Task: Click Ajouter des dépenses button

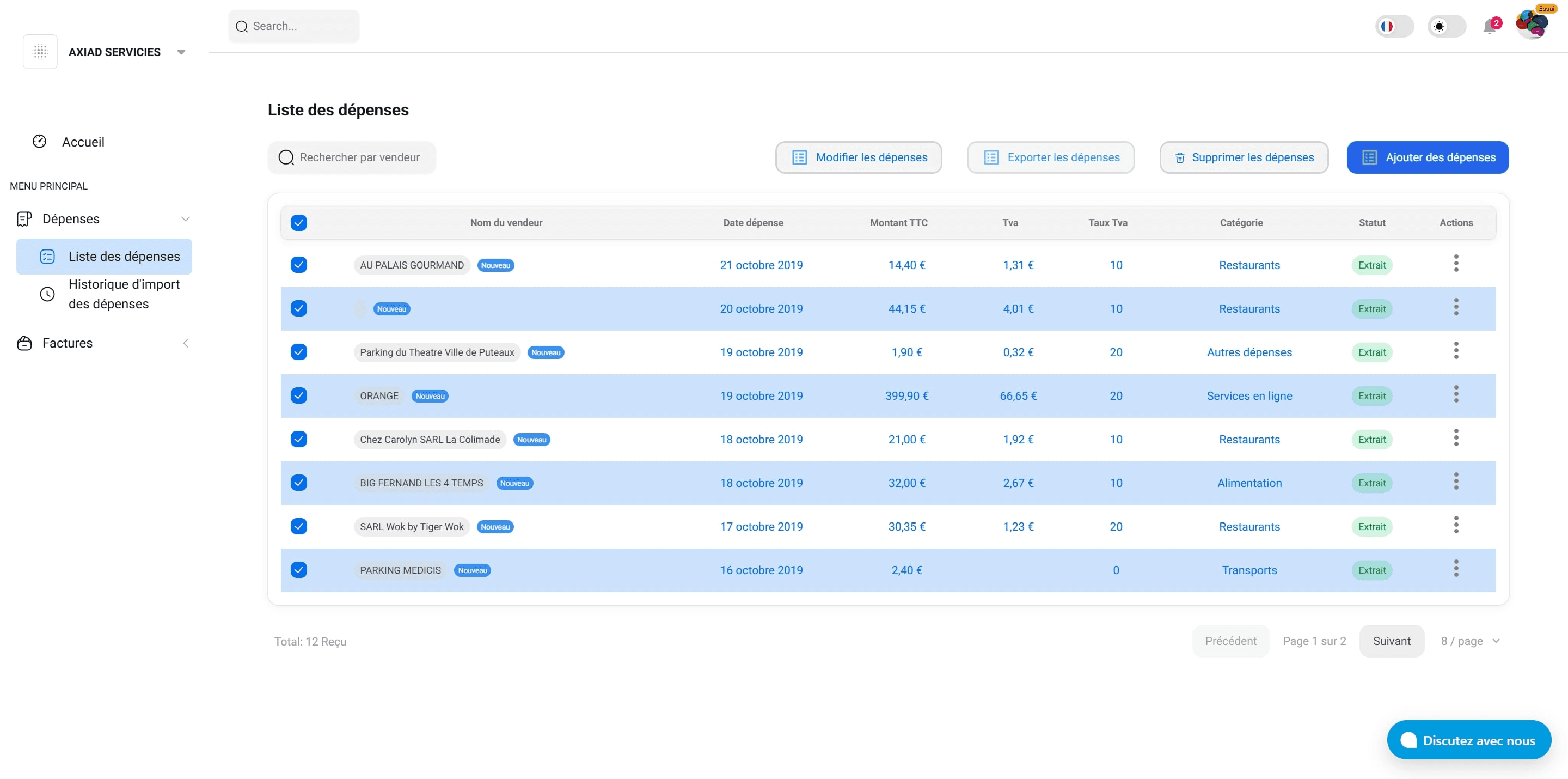Action: (x=1427, y=157)
